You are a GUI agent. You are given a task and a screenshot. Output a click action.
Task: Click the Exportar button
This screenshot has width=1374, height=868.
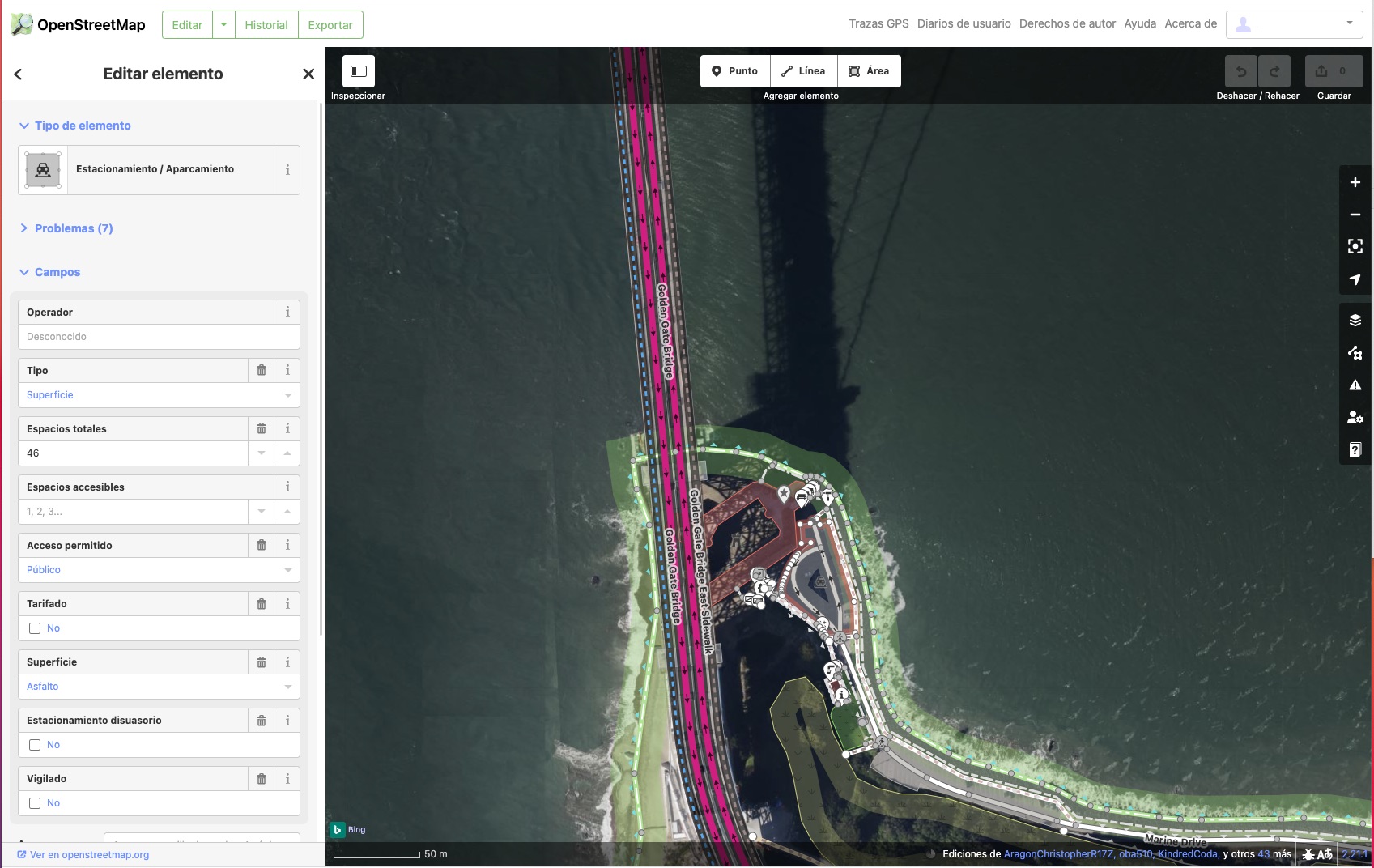click(x=330, y=25)
